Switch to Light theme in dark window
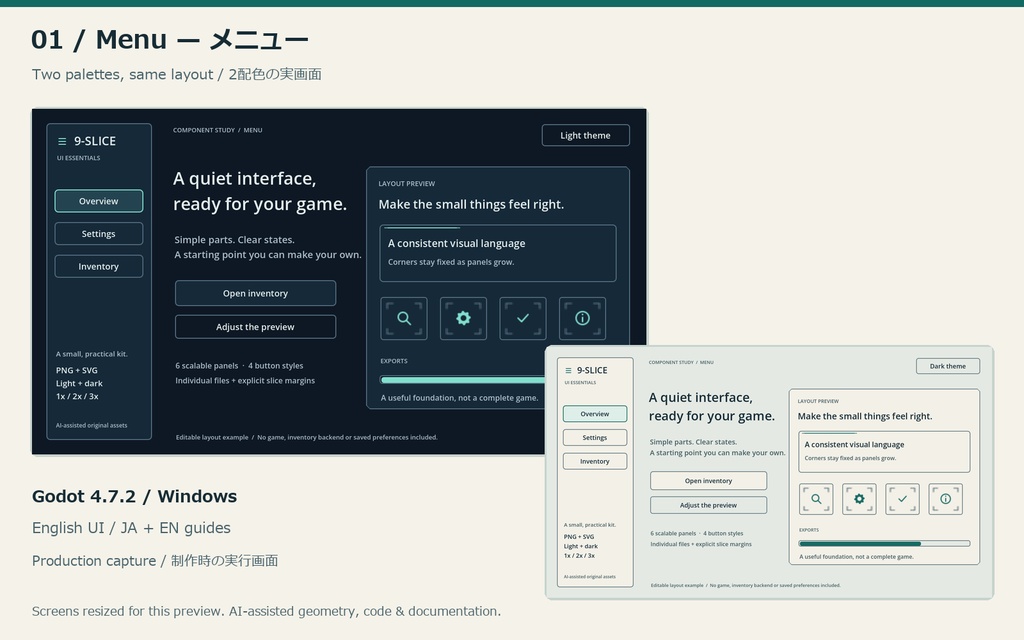This screenshot has height=640, width=1024. [x=586, y=135]
